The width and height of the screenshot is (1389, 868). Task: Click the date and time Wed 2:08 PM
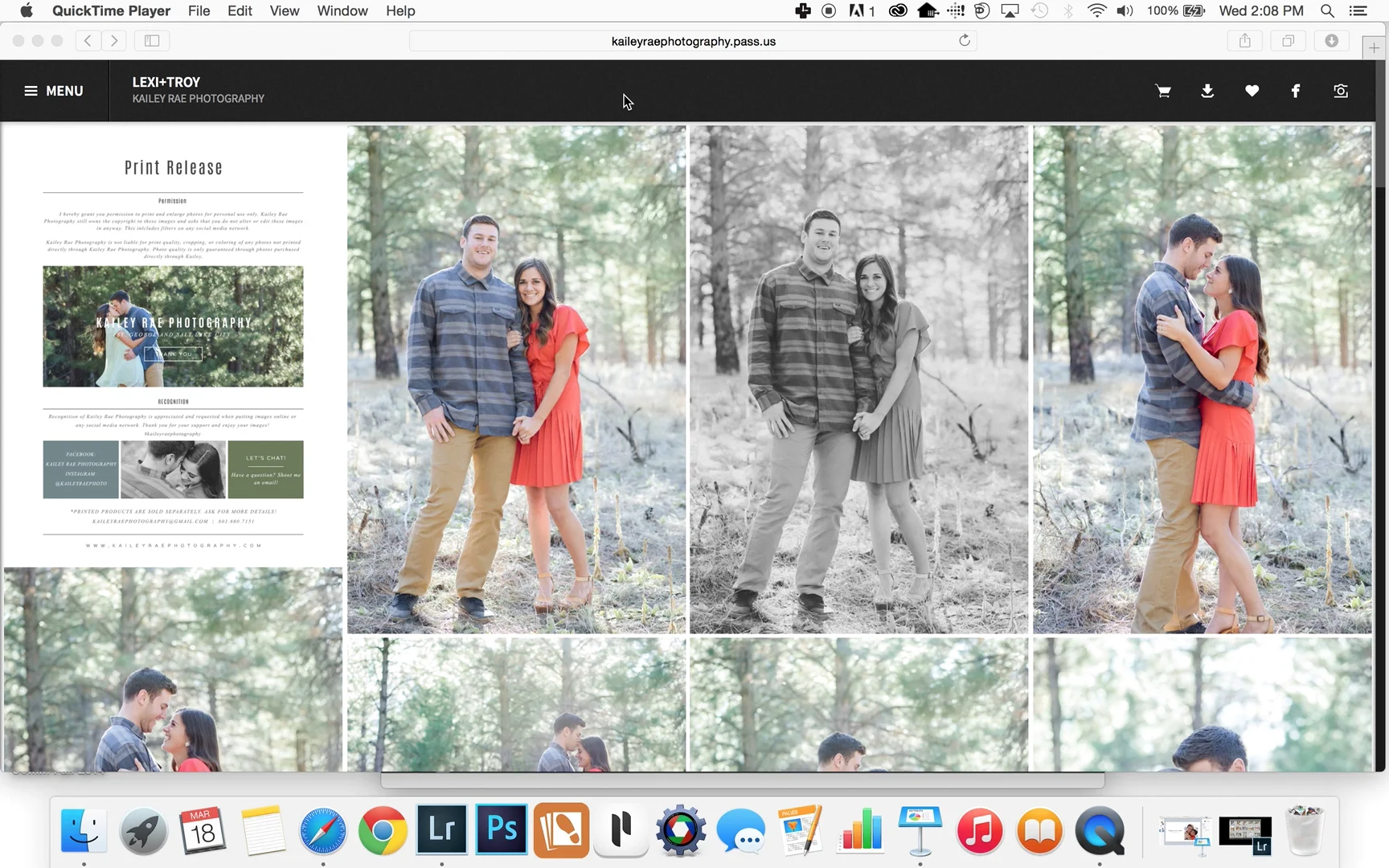(1261, 10)
